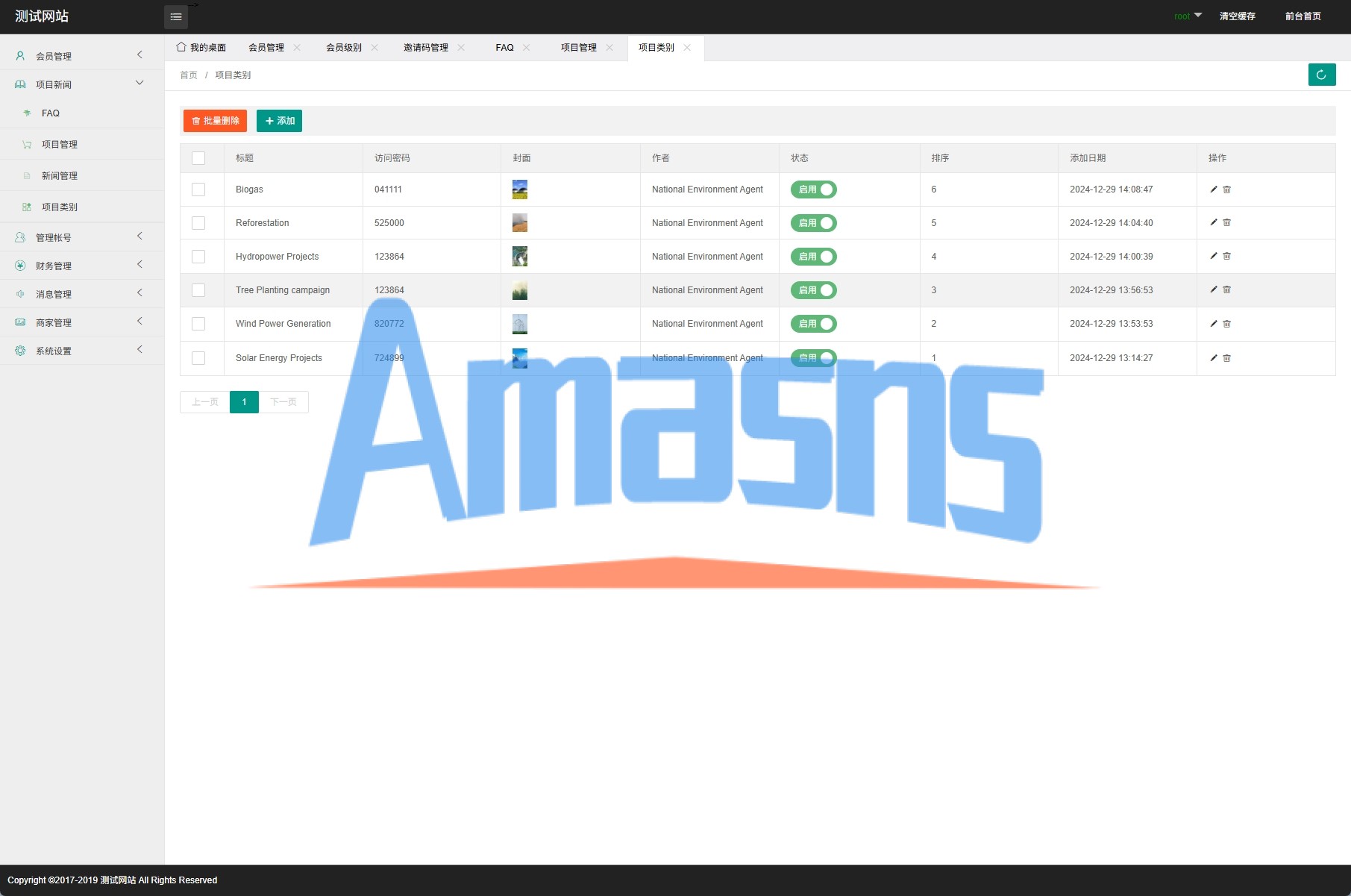The width and height of the screenshot is (1351, 896).
Task: Delete the Biogas row trash icon
Action: tap(1226, 189)
